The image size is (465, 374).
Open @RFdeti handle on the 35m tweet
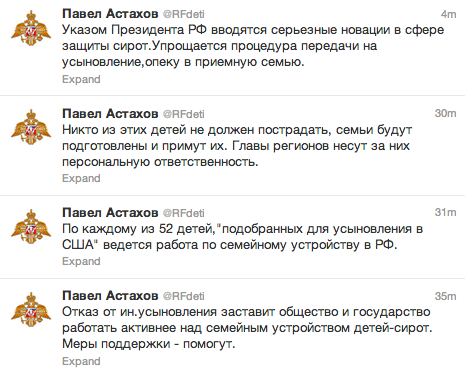[x=184, y=296]
